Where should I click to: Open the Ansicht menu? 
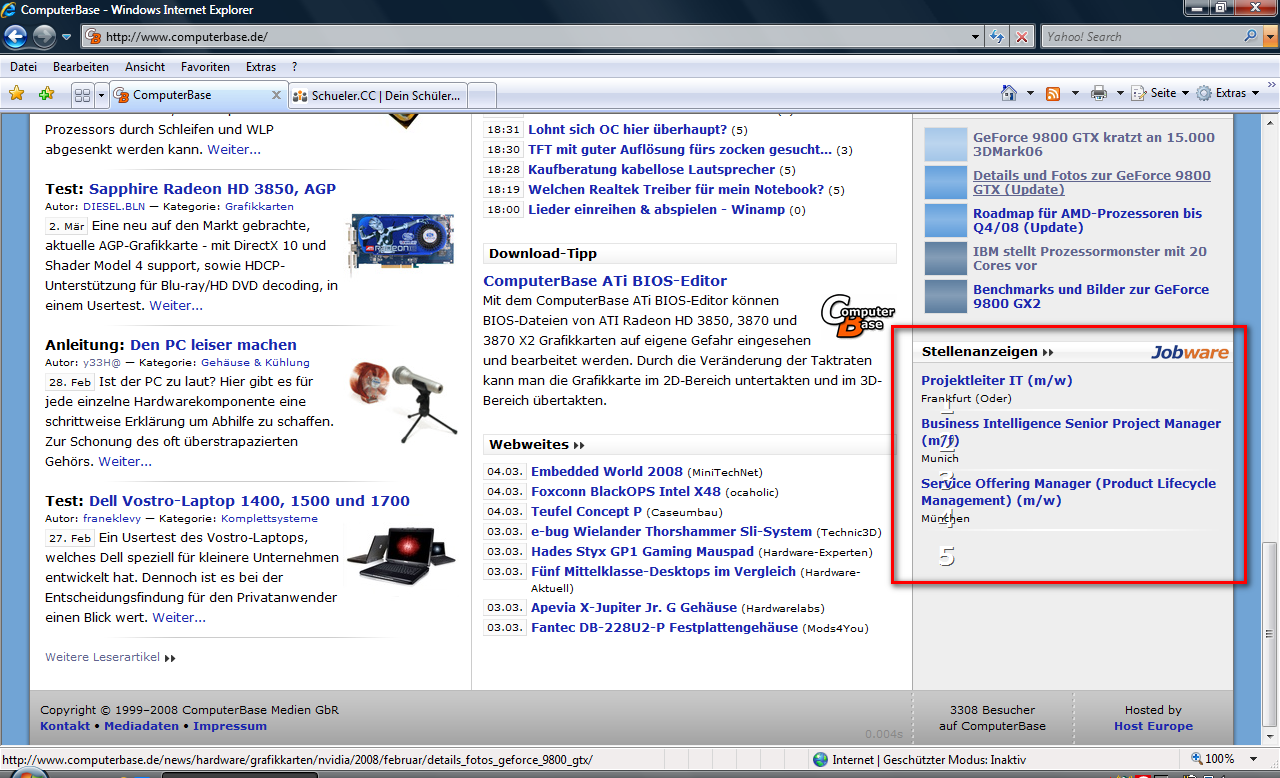tap(145, 67)
